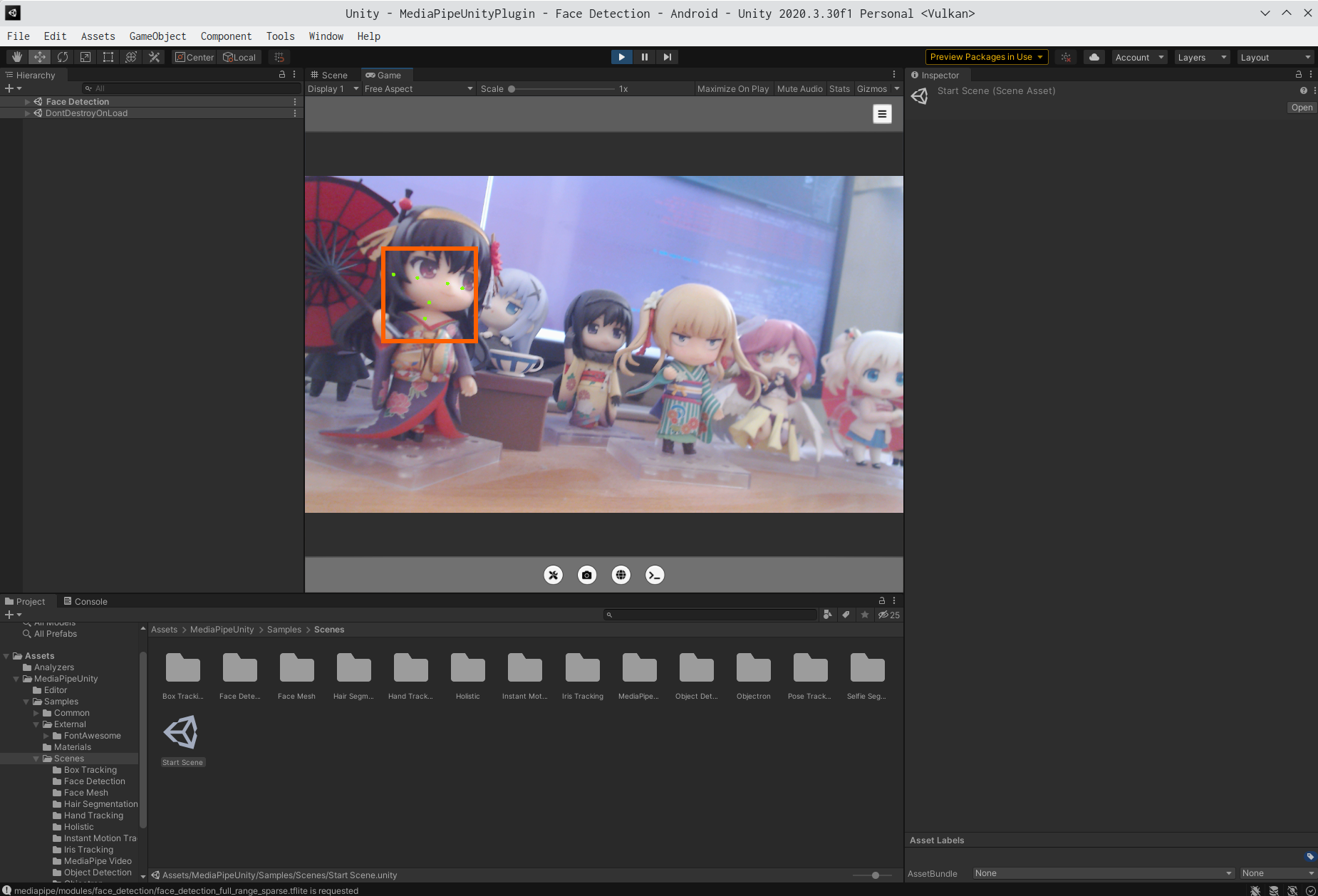Open Preview Packages in Use dropdown

point(987,57)
